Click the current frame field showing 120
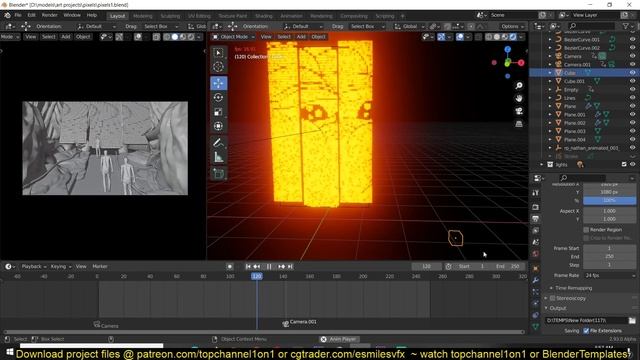Screen dimensions: 640x360 coord(426,267)
